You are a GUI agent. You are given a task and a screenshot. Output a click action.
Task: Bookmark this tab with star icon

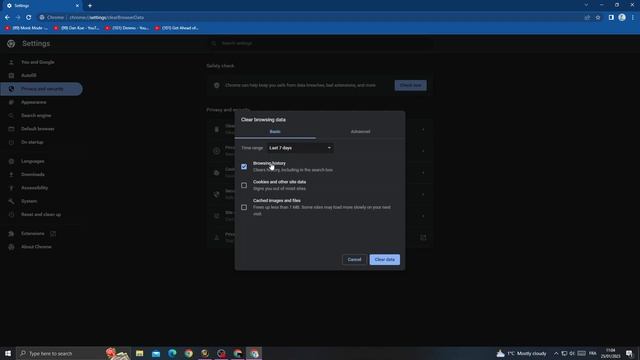(598, 18)
